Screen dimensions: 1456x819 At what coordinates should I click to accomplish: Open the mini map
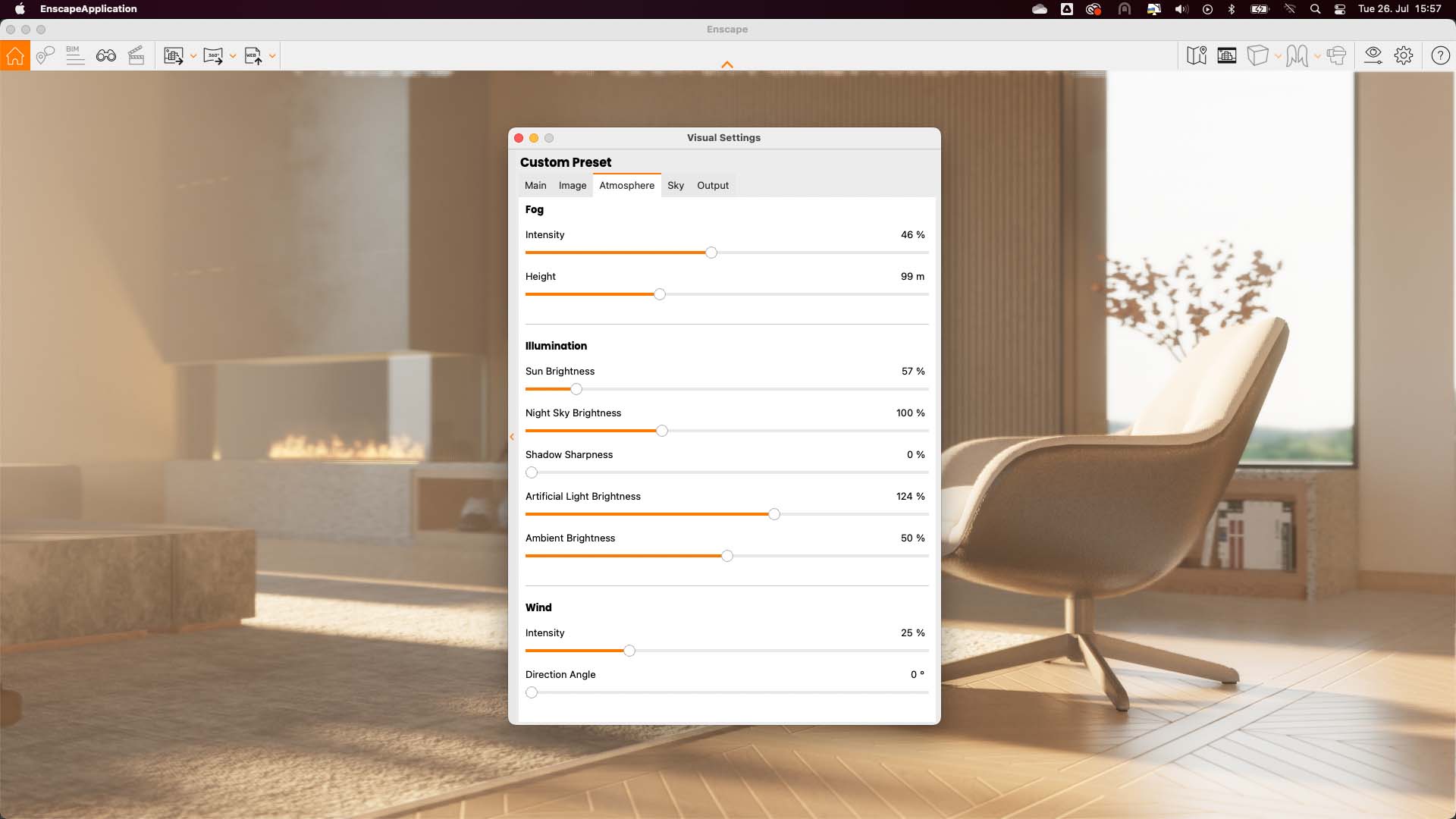(1197, 55)
